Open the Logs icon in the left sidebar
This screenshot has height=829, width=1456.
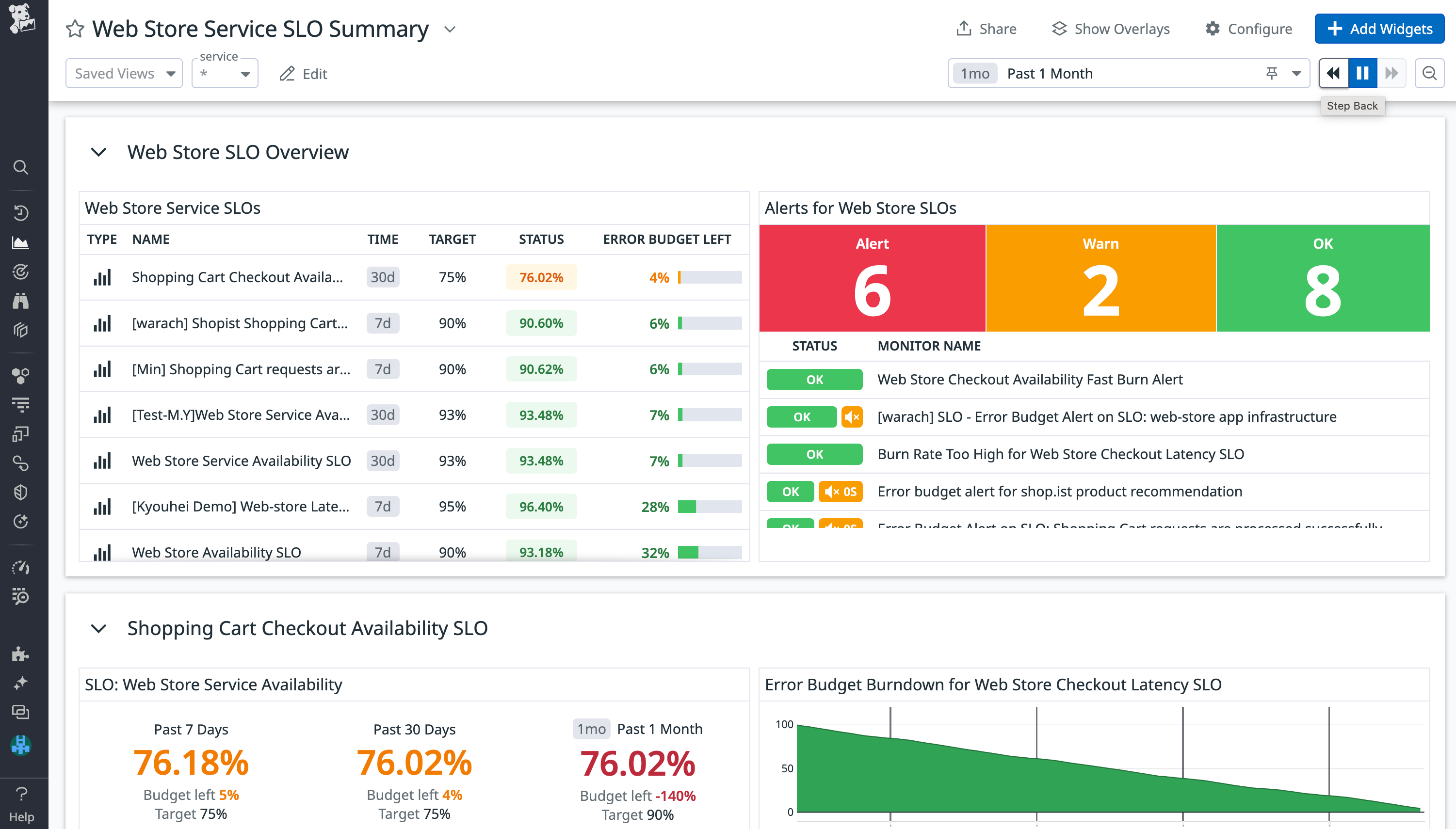point(21,404)
